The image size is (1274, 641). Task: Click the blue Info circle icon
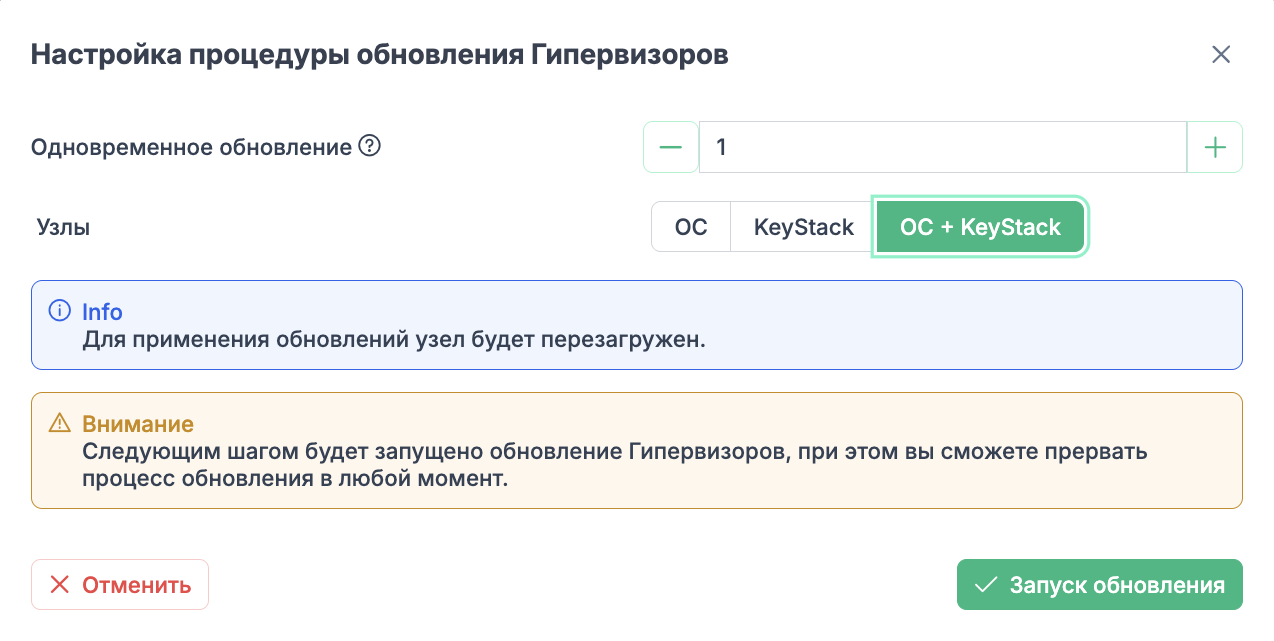60,312
